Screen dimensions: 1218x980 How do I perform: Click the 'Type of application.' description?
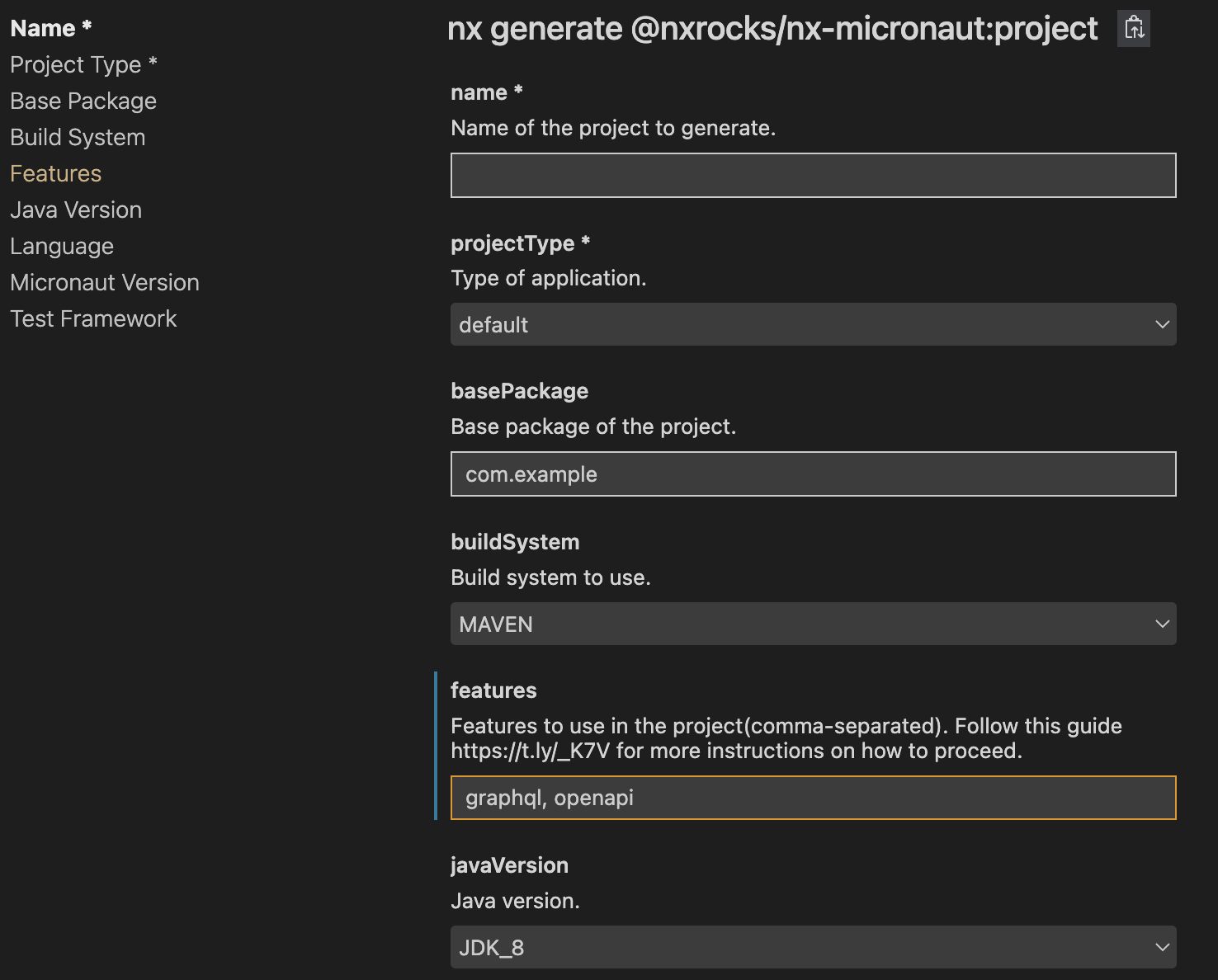coord(549,279)
